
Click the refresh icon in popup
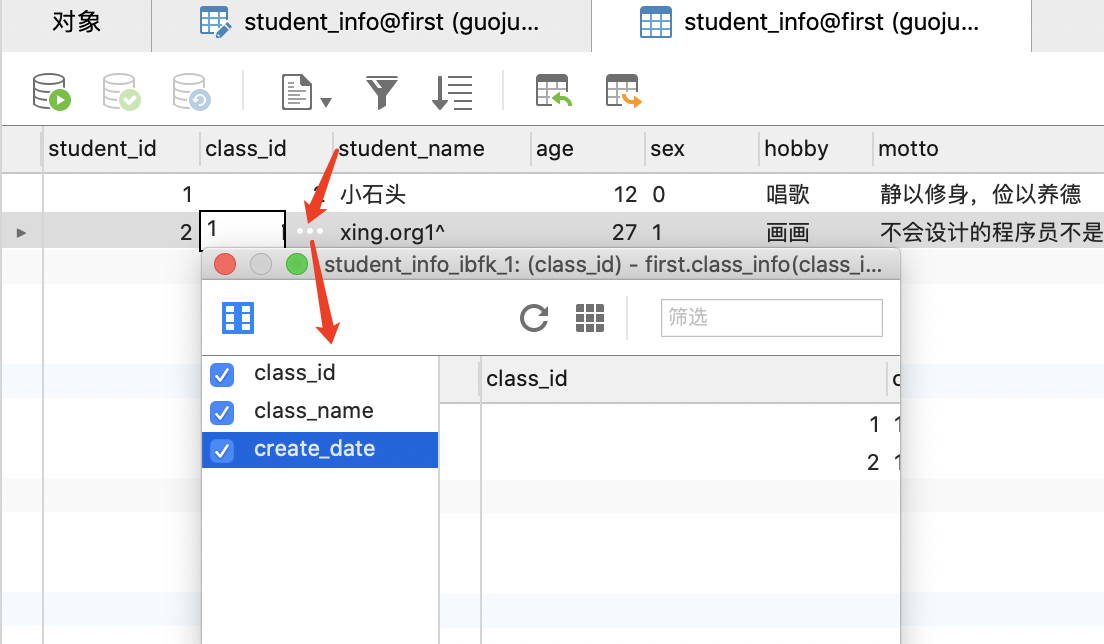click(x=534, y=318)
